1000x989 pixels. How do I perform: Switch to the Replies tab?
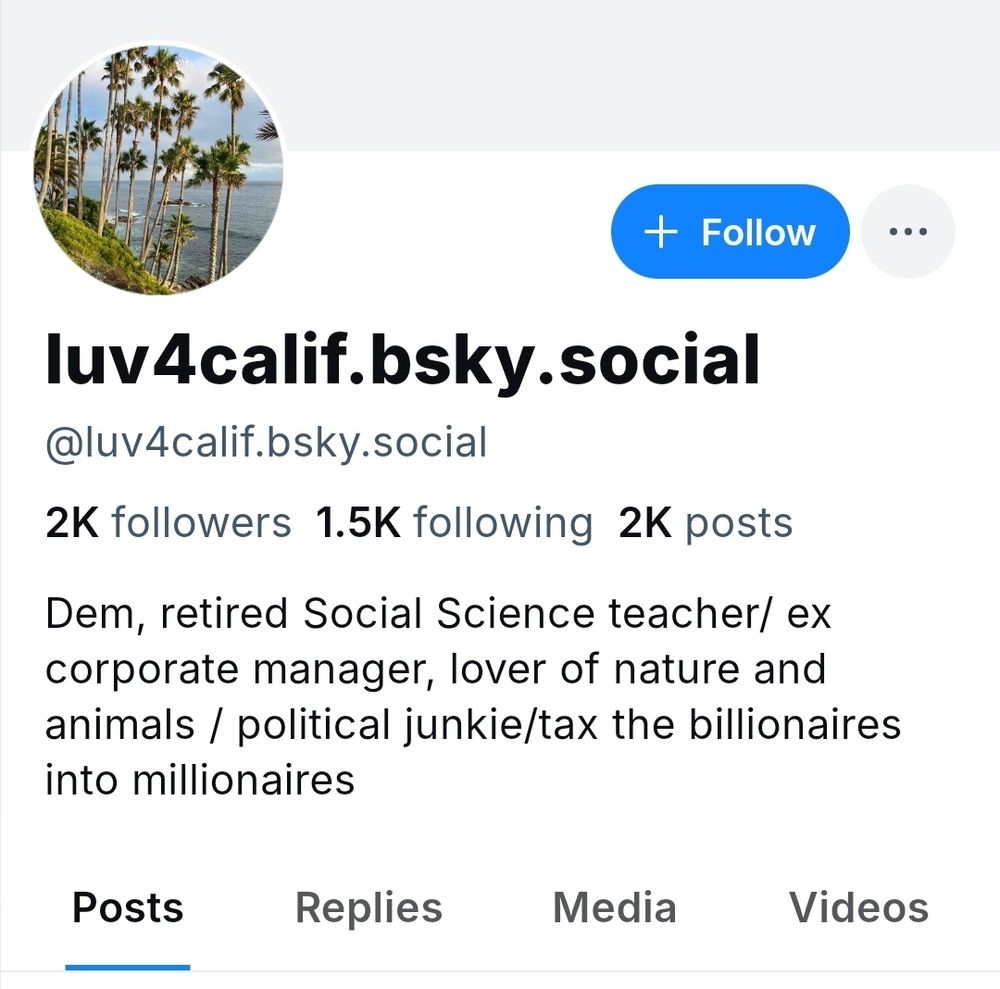tap(368, 907)
